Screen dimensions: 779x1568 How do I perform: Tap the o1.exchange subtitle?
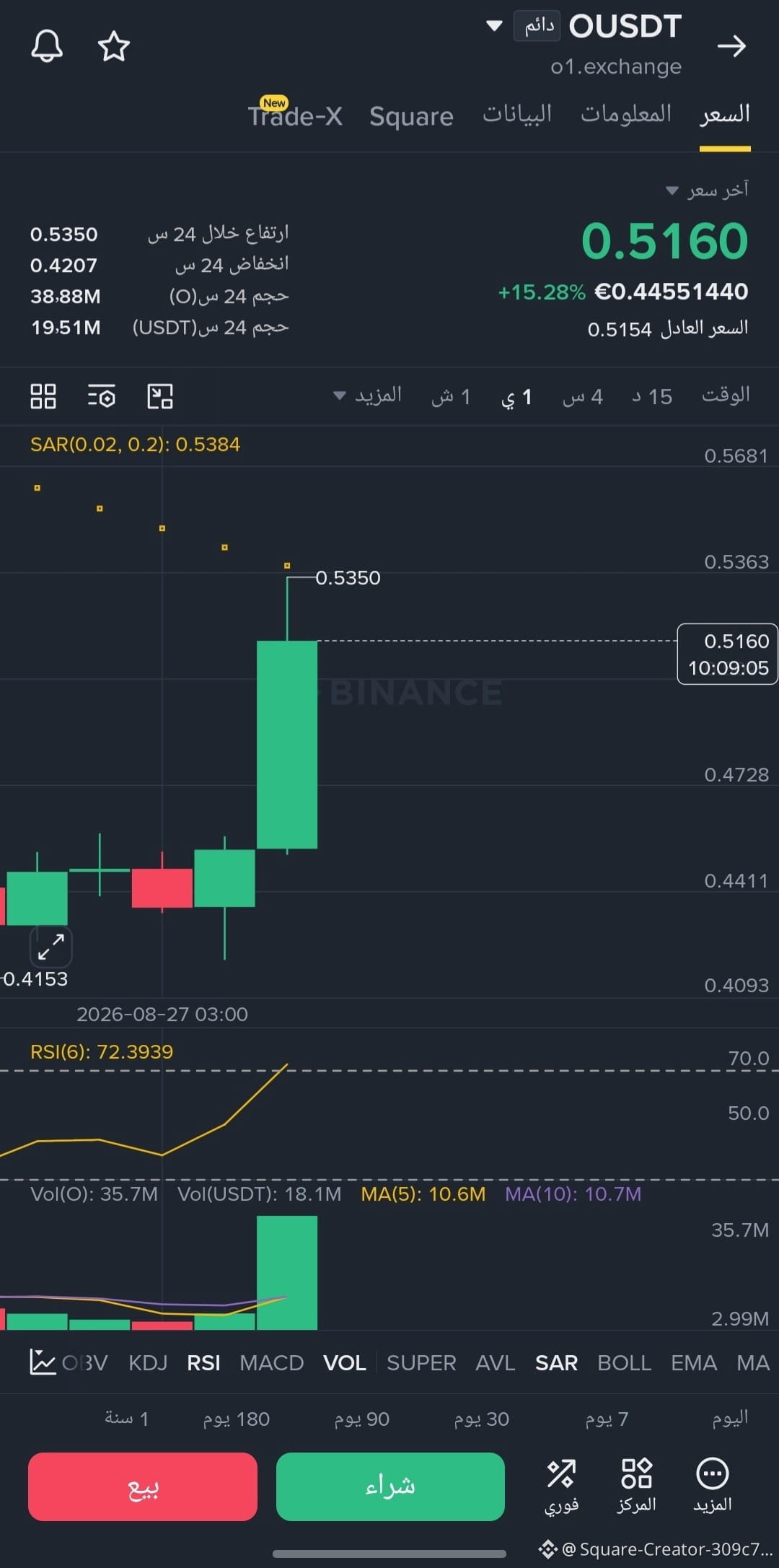pos(616,66)
